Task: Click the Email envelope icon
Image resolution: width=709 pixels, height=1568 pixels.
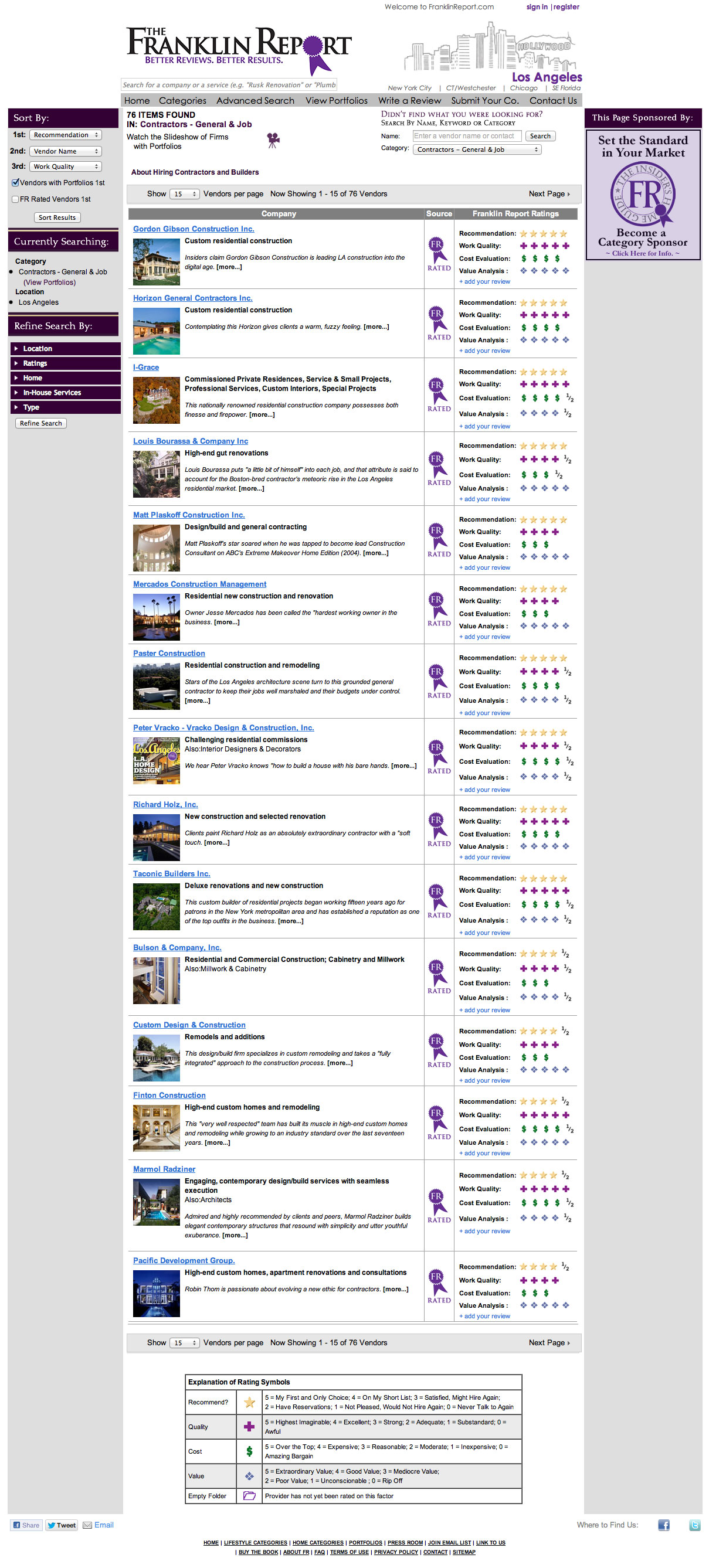Action: pos(87,1525)
